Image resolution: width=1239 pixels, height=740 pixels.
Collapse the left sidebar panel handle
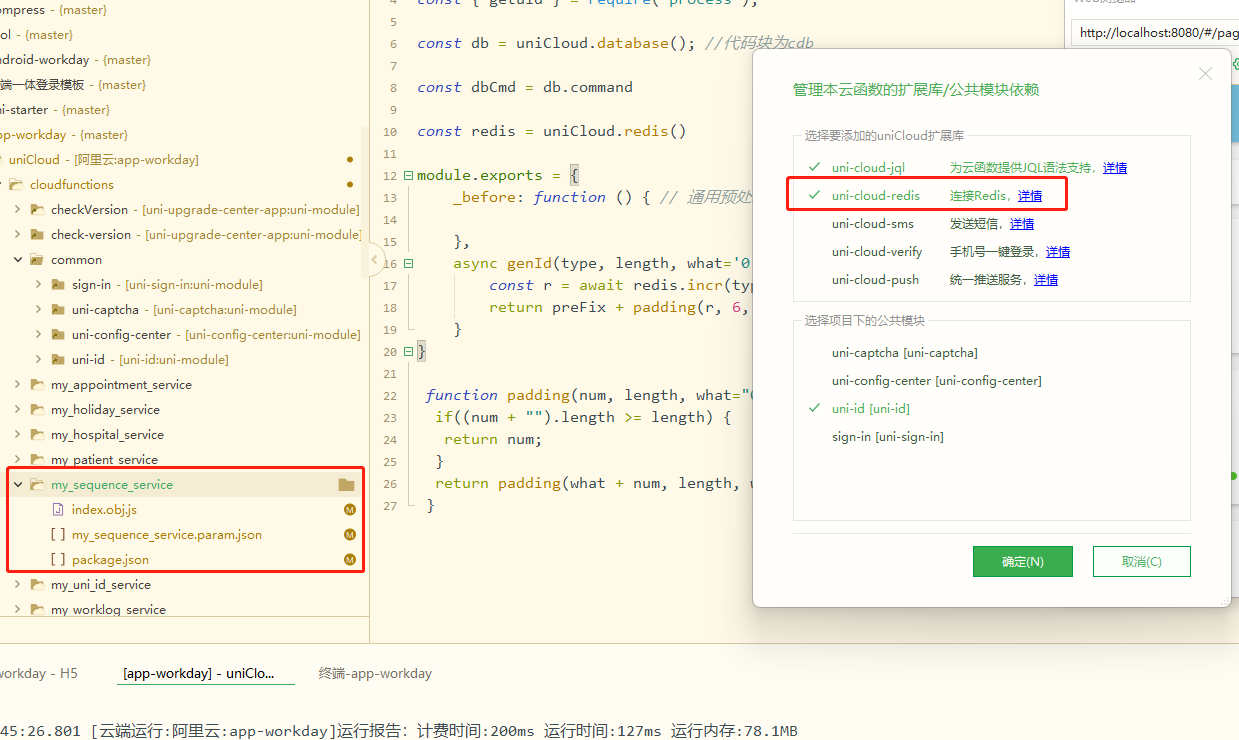point(375,260)
